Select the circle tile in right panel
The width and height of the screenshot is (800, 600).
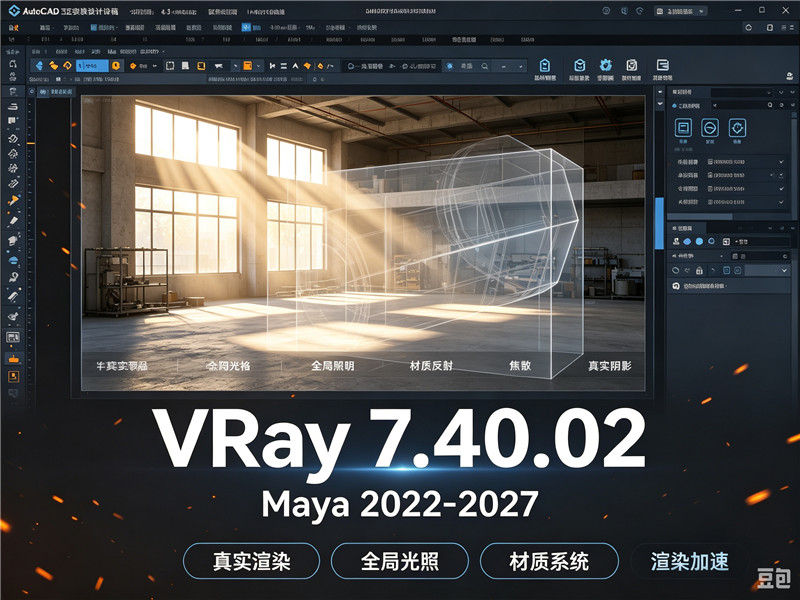[x=710, y=128]
